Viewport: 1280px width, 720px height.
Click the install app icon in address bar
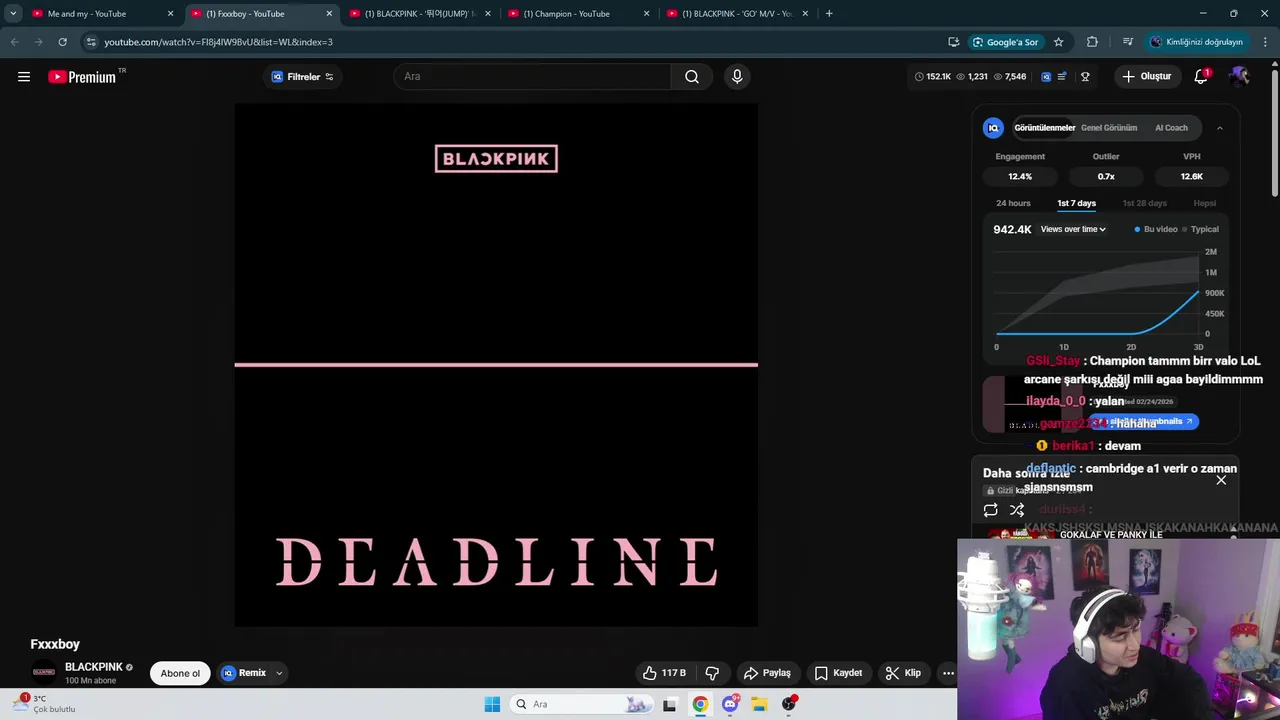[953, 42]
